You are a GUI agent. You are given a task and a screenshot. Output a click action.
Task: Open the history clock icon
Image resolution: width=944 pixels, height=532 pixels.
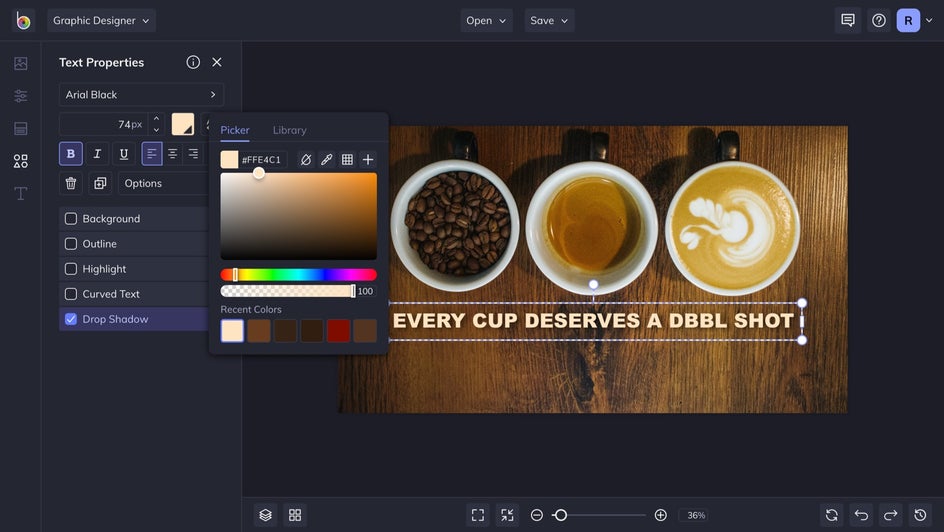pyautogui.click(x=920, y=515)
